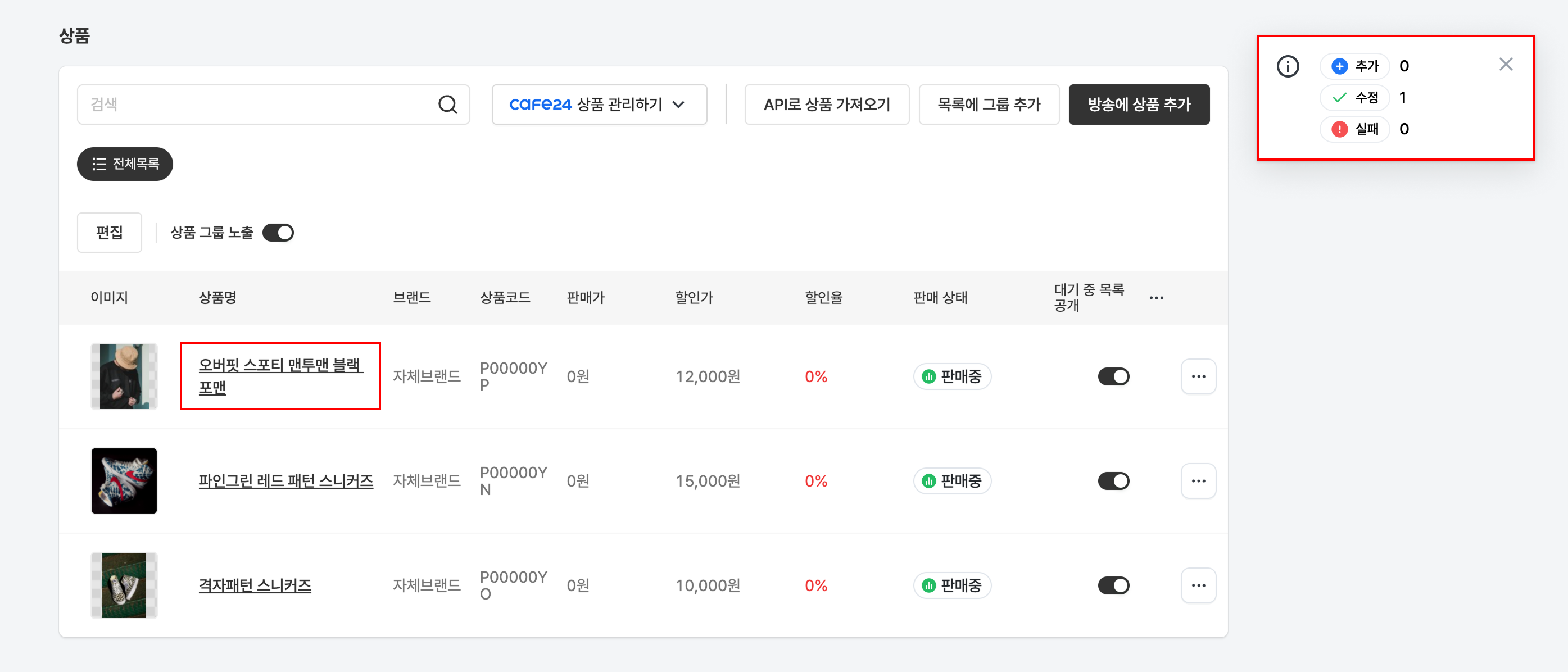Click 브랜드 column header
Viewport: 1568px width, 672px height.
[x=411, y=298]
